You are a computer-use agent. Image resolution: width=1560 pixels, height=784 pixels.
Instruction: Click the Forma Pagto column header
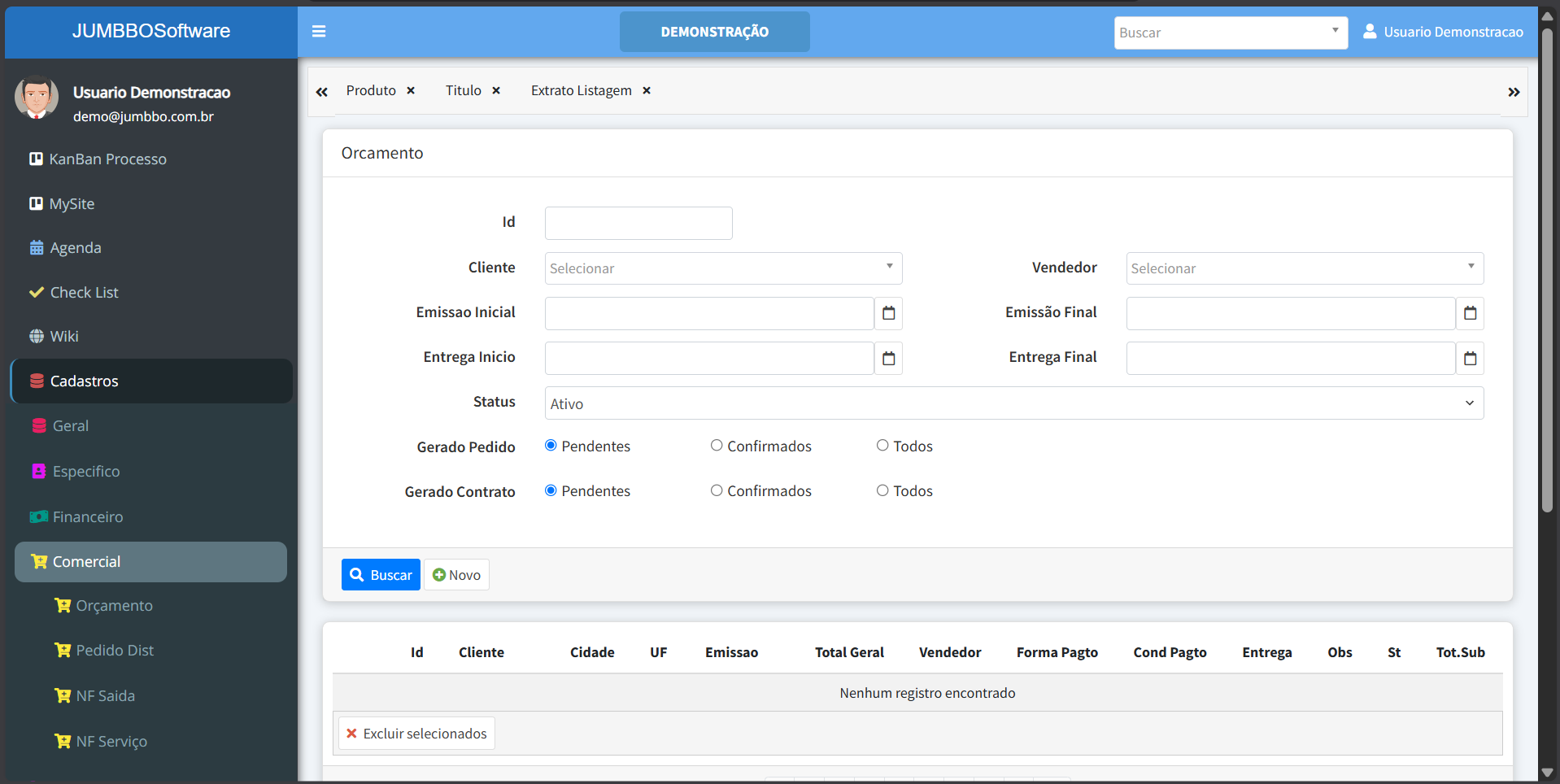[1057, 652]
